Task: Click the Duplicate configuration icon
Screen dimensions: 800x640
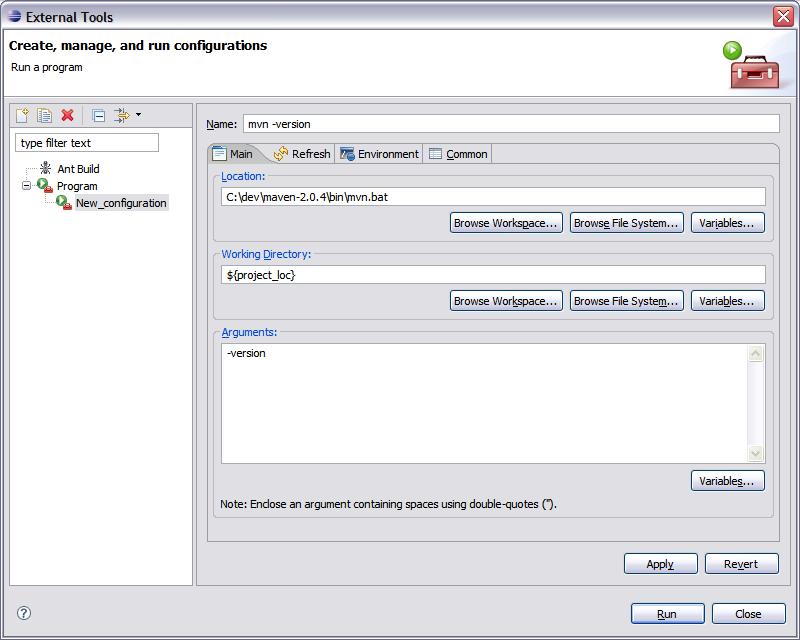Action: pos(45,116)
